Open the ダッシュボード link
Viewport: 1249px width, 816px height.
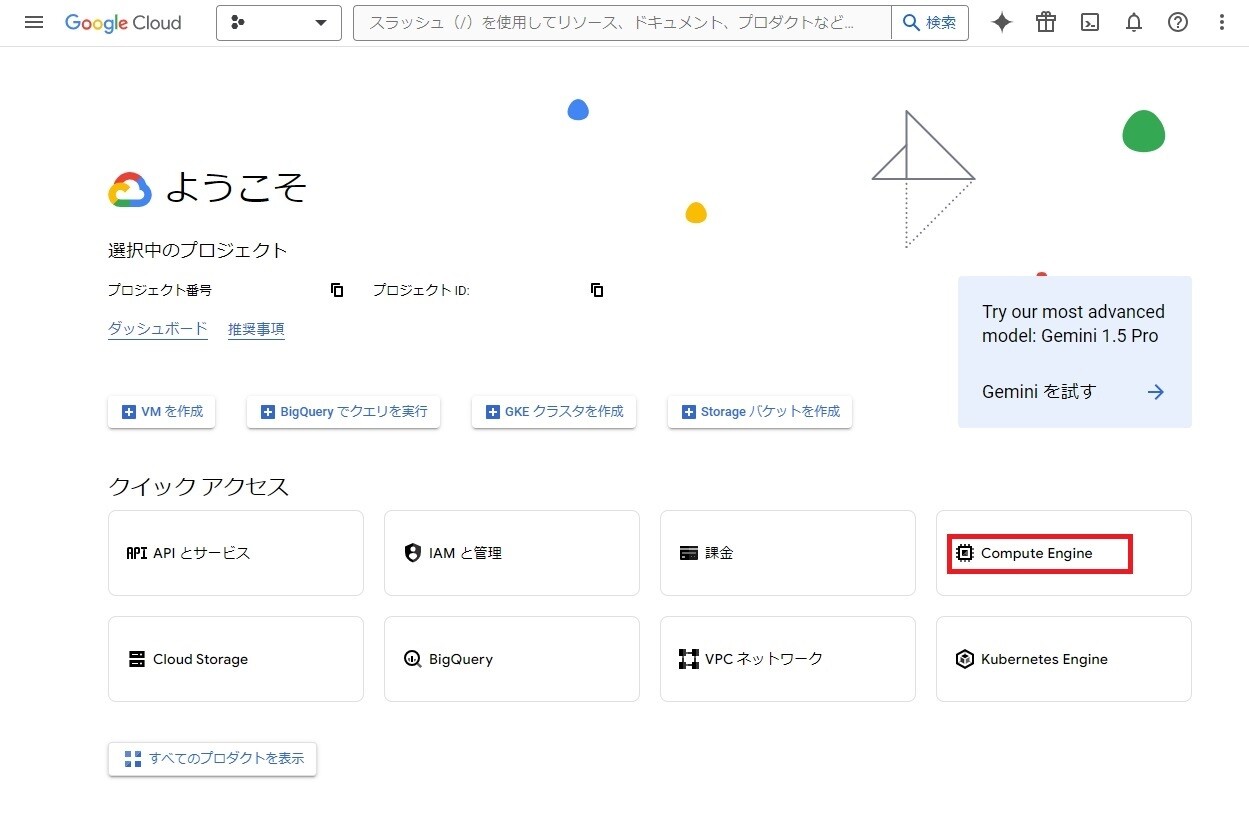click(158, 329)
